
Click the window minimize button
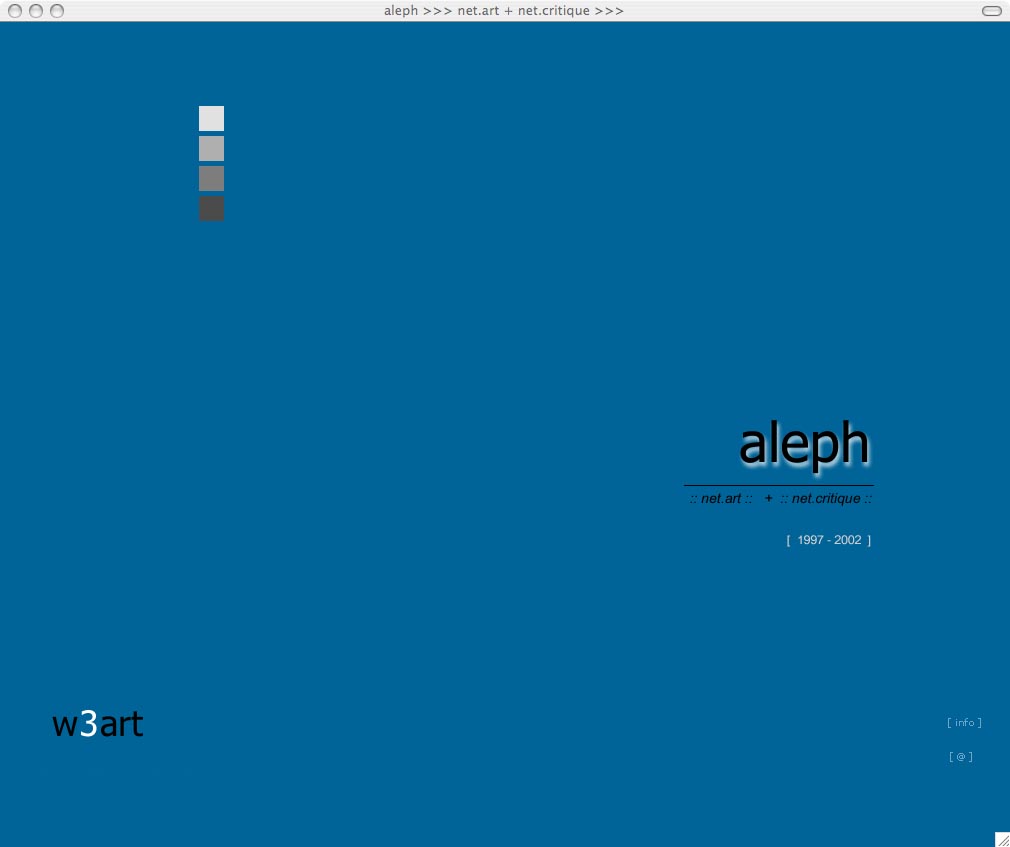(x=36, y=11)
